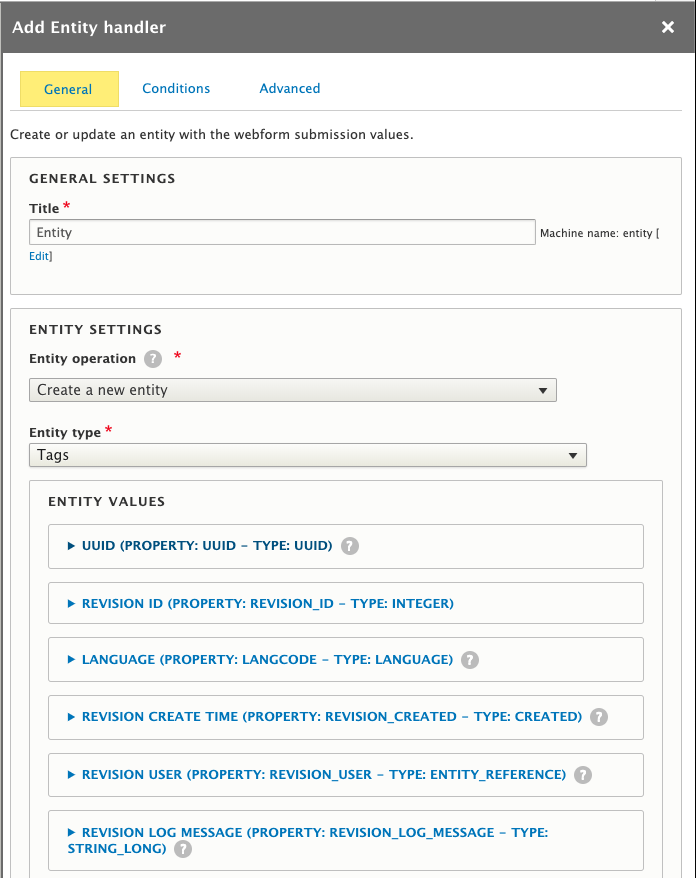Open the Entity type dropdown
696x878 pixels.
pyautogui.click(x=307, y=455)
